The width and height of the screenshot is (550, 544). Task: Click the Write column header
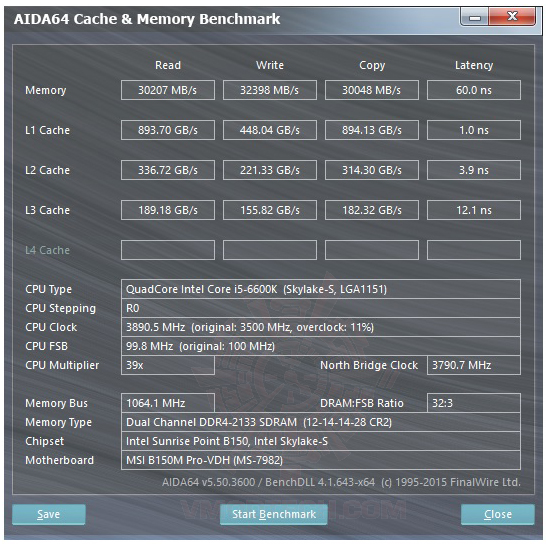click(x=270, y=65)
